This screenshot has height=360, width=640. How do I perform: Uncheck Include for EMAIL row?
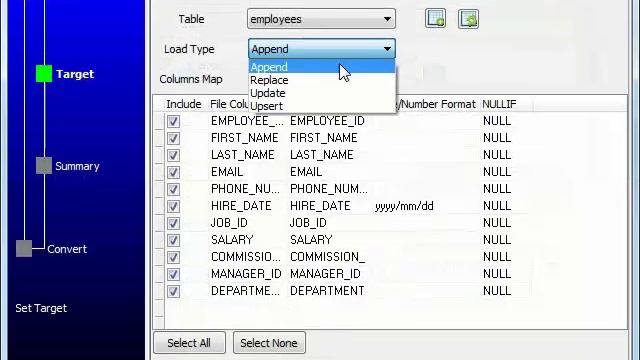point(173,172)
